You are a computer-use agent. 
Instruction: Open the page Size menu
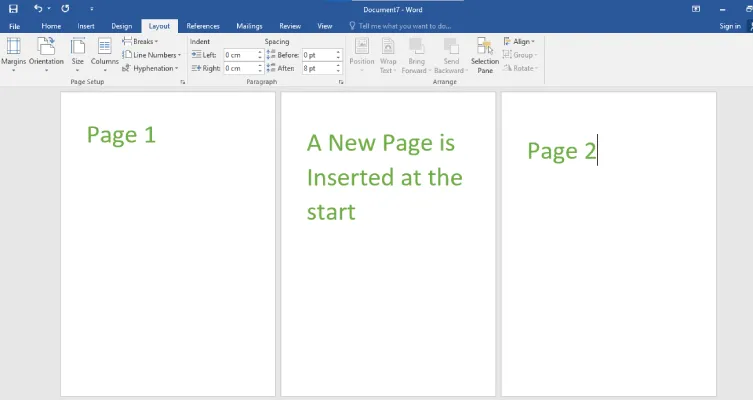tap(77, 55)
